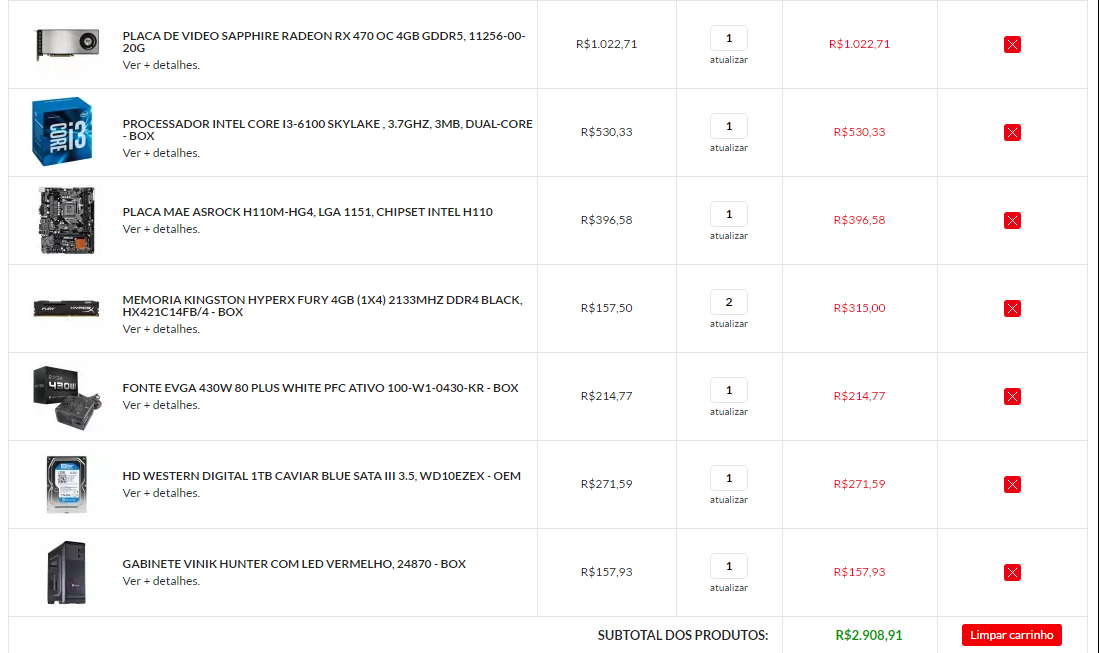Remove the Sapphire Radeon RX 470 from cart
The height and width of the screenshot is (653, 1099).
(x=1011, y=45)
